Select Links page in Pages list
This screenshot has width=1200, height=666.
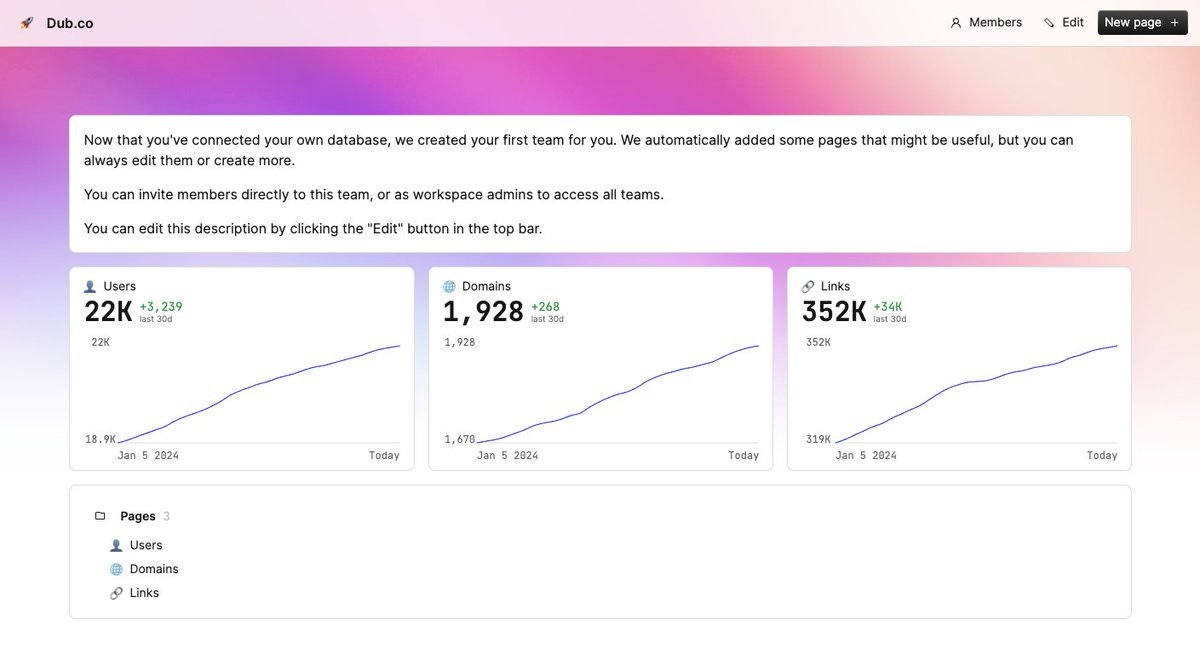(x=144, y=593)
